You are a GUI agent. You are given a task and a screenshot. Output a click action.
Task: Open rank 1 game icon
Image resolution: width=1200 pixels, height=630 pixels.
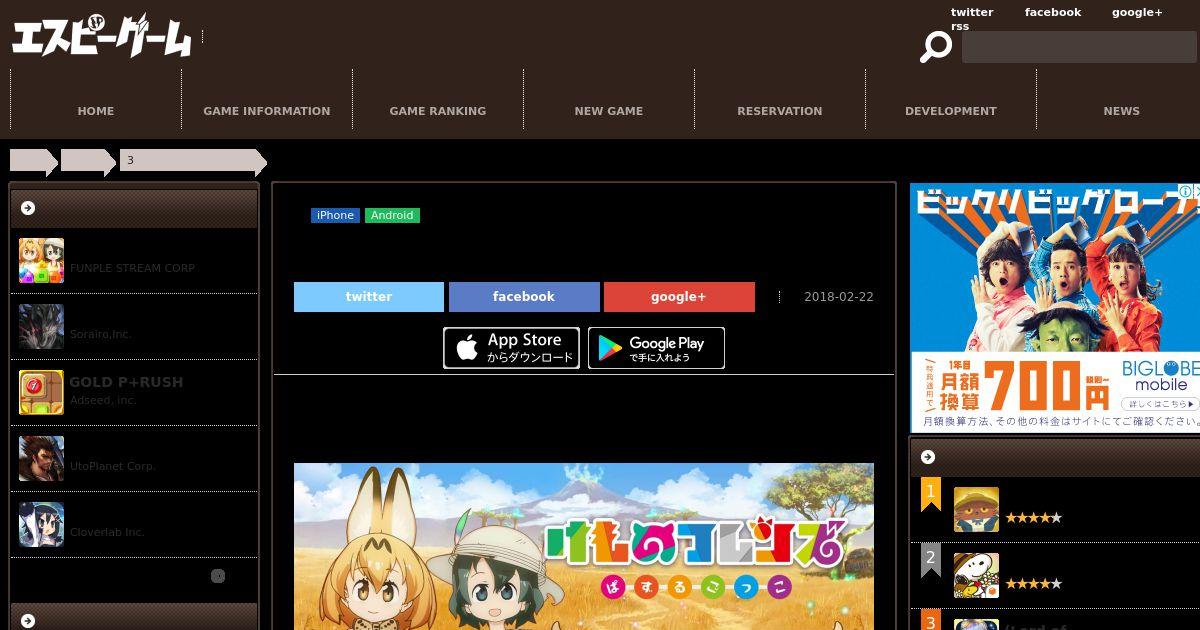(976, 510)
